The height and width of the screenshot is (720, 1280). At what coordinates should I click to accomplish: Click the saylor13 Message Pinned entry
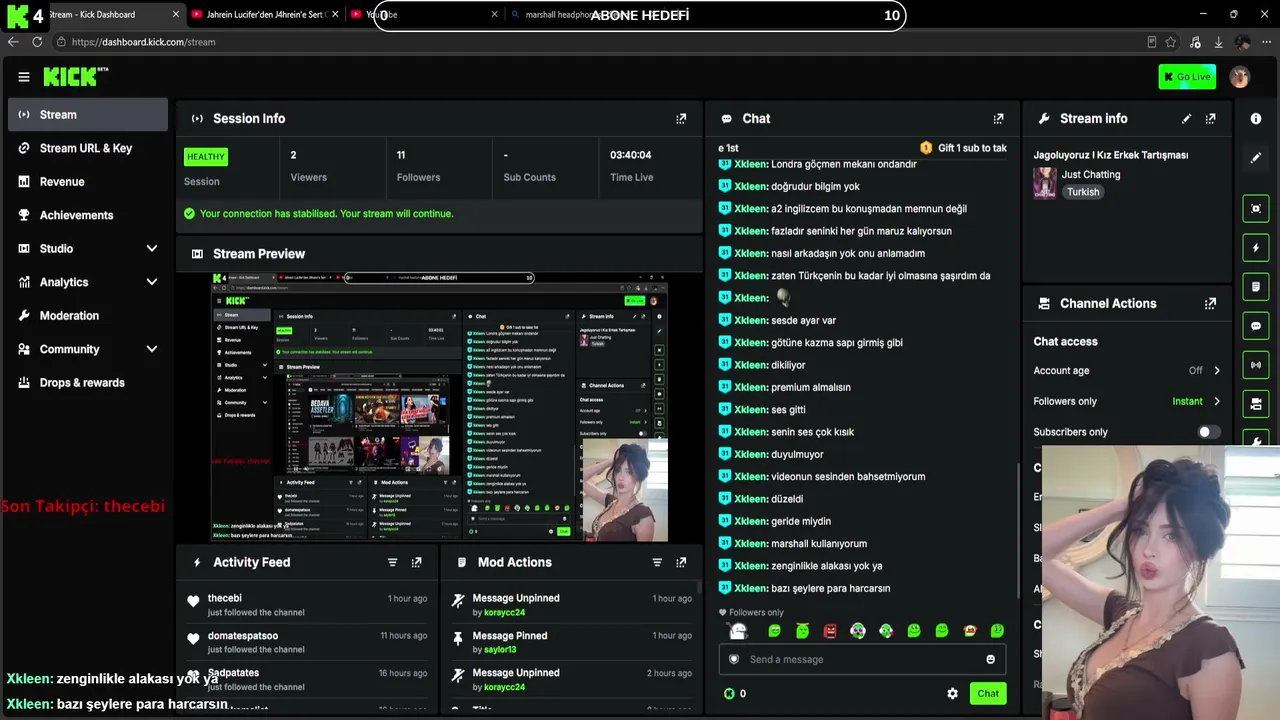pos(571,642)
